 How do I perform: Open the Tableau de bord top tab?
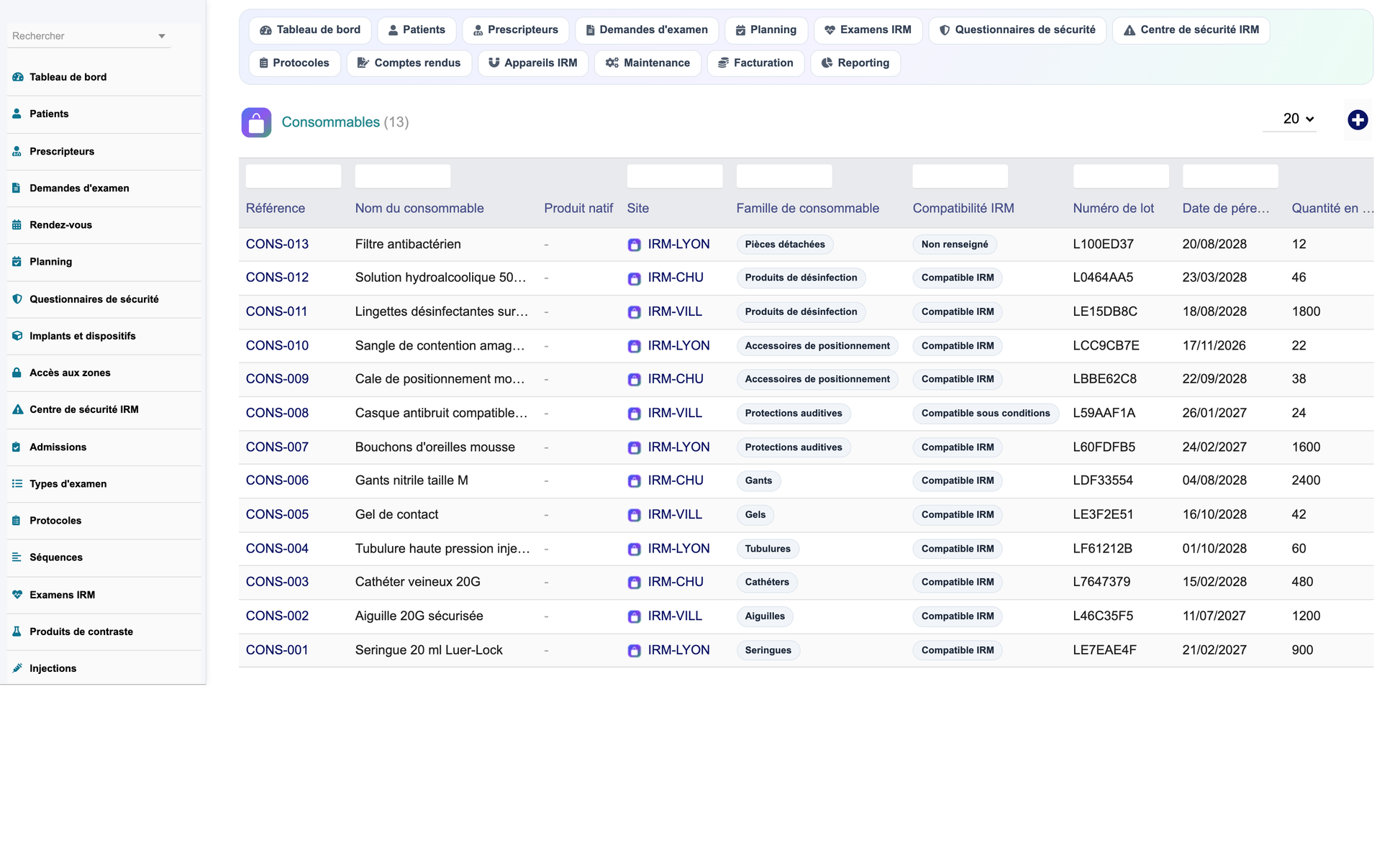click(x=310, y=30)
